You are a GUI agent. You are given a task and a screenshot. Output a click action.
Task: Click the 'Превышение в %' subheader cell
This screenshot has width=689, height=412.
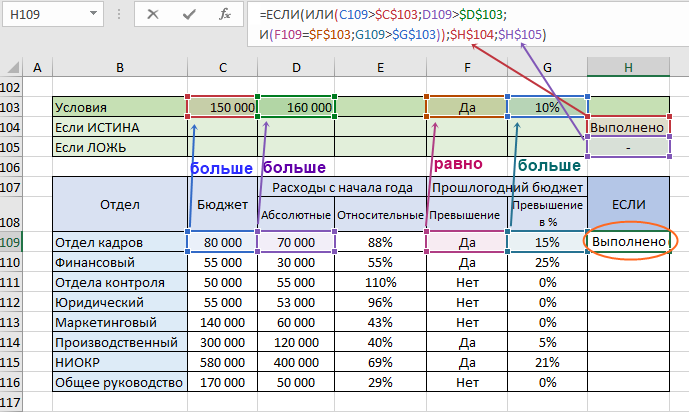pos(547,213)
